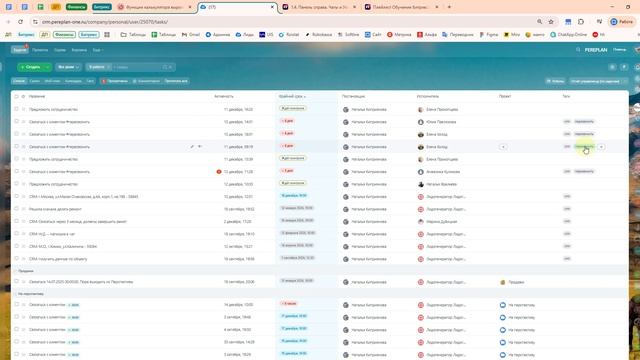
Task: Open the arrow dropdown on the green Создать button
Action: point(47,67)
